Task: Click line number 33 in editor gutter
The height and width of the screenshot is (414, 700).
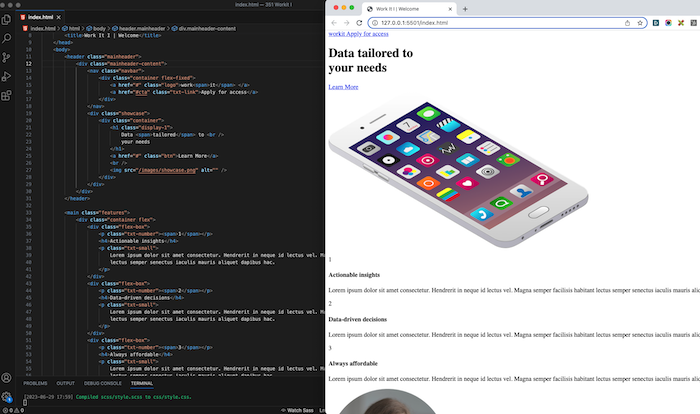Action: click(29, 213)
